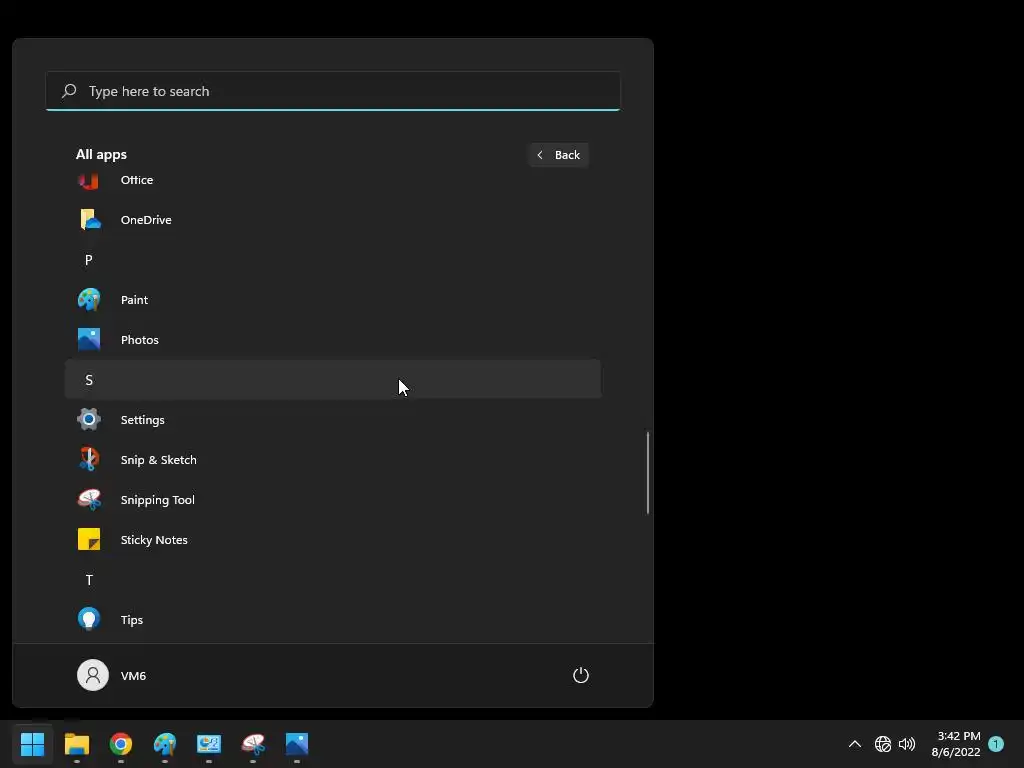Click the VM6 username text
The height and width of the screenshot is (768, 1024).
(x=133, y=676)
